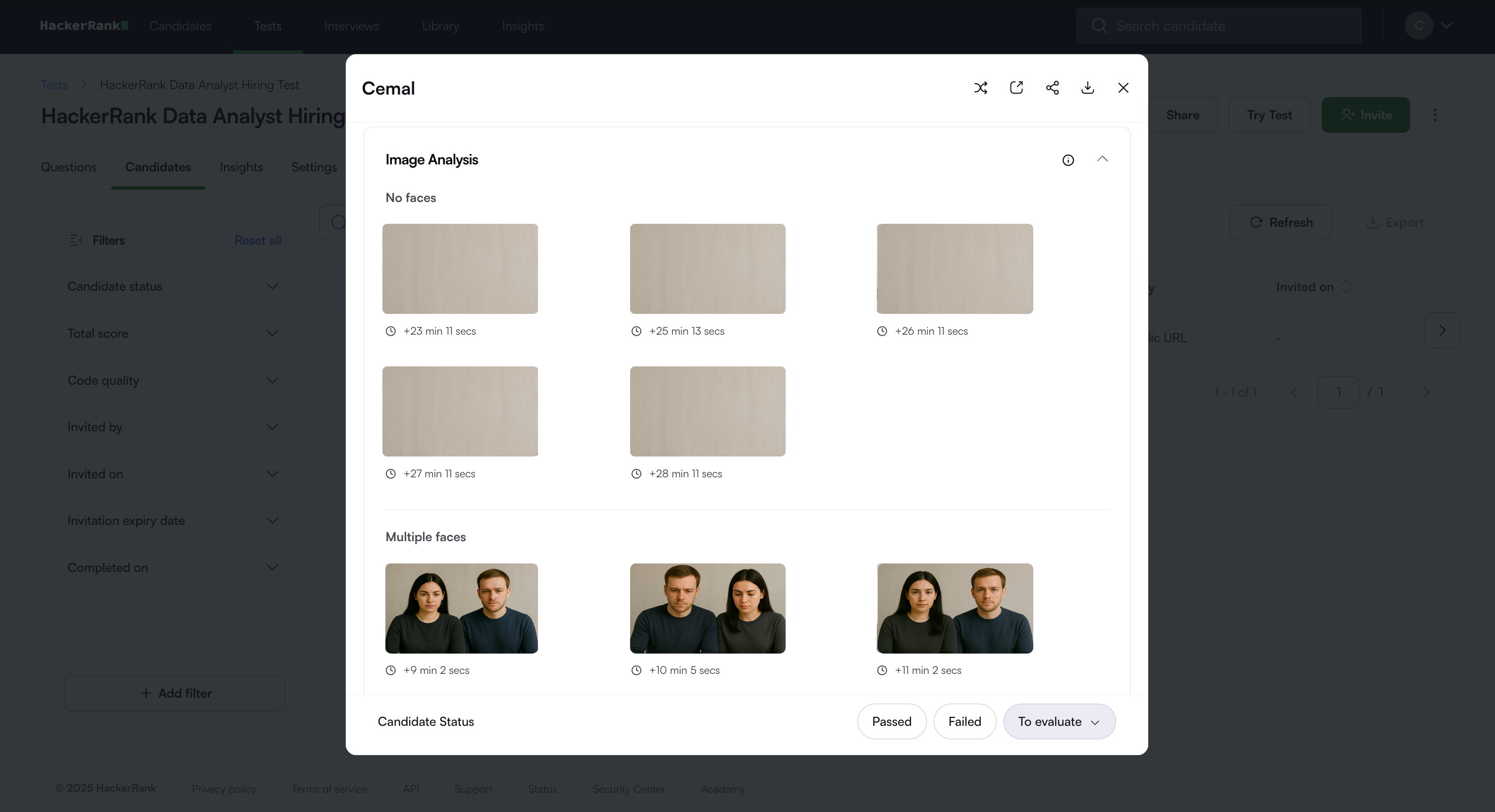Expand the Candidate status filter
The image size is (1495, 812).
click(173, 287)
